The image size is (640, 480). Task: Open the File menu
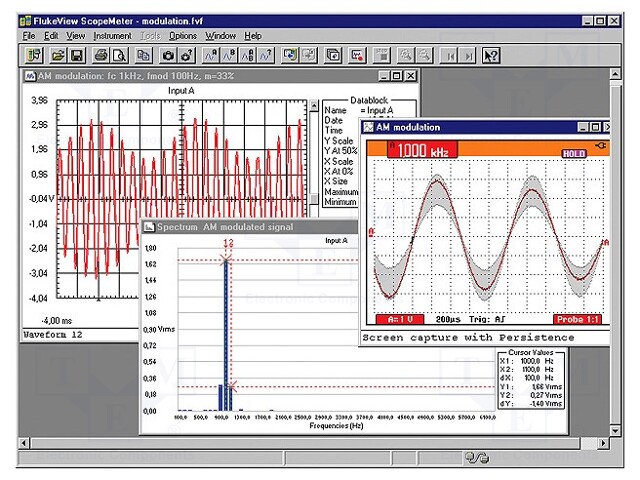coord(29,35)
